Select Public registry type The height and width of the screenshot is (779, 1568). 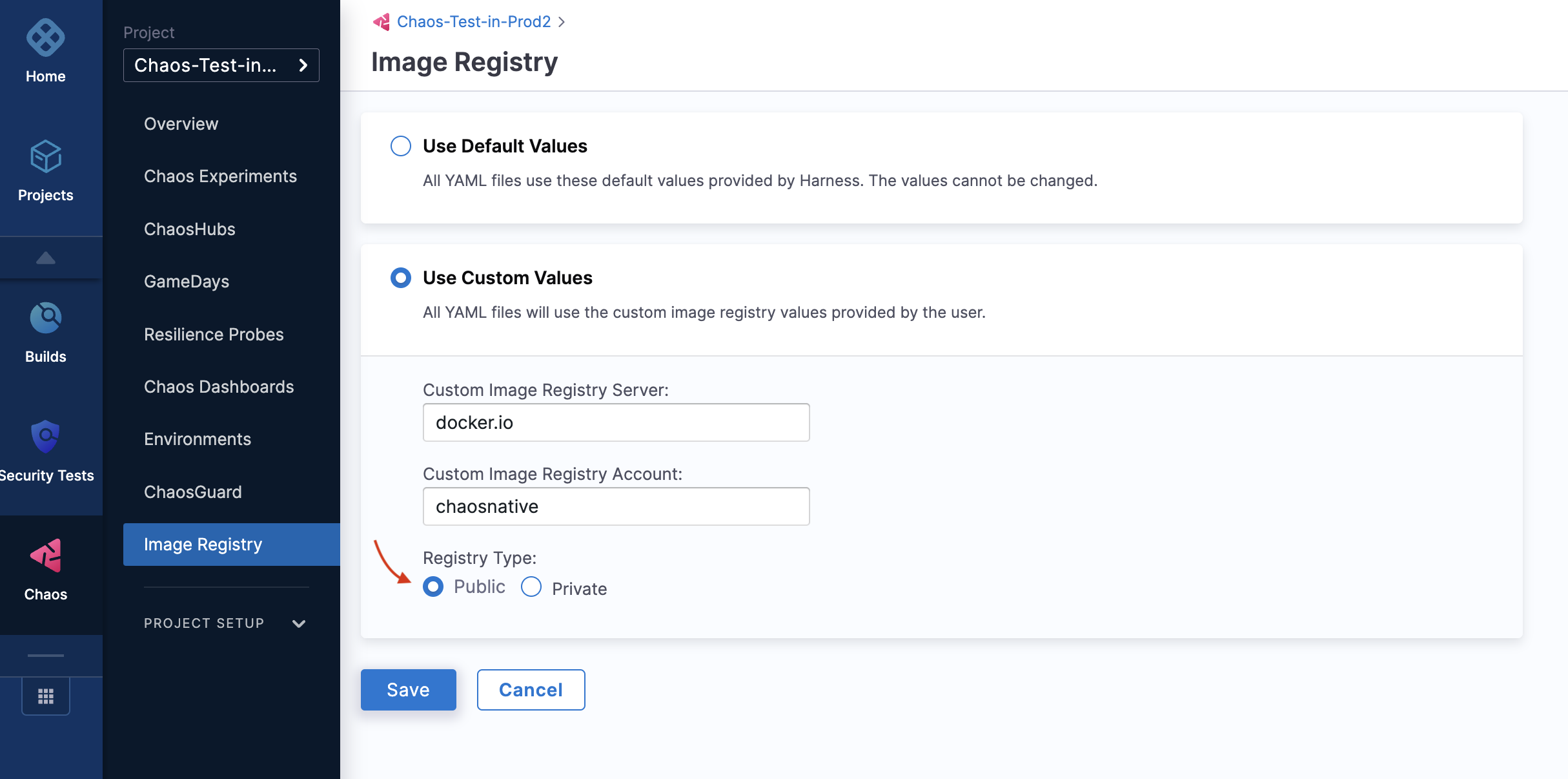point(433,587)
